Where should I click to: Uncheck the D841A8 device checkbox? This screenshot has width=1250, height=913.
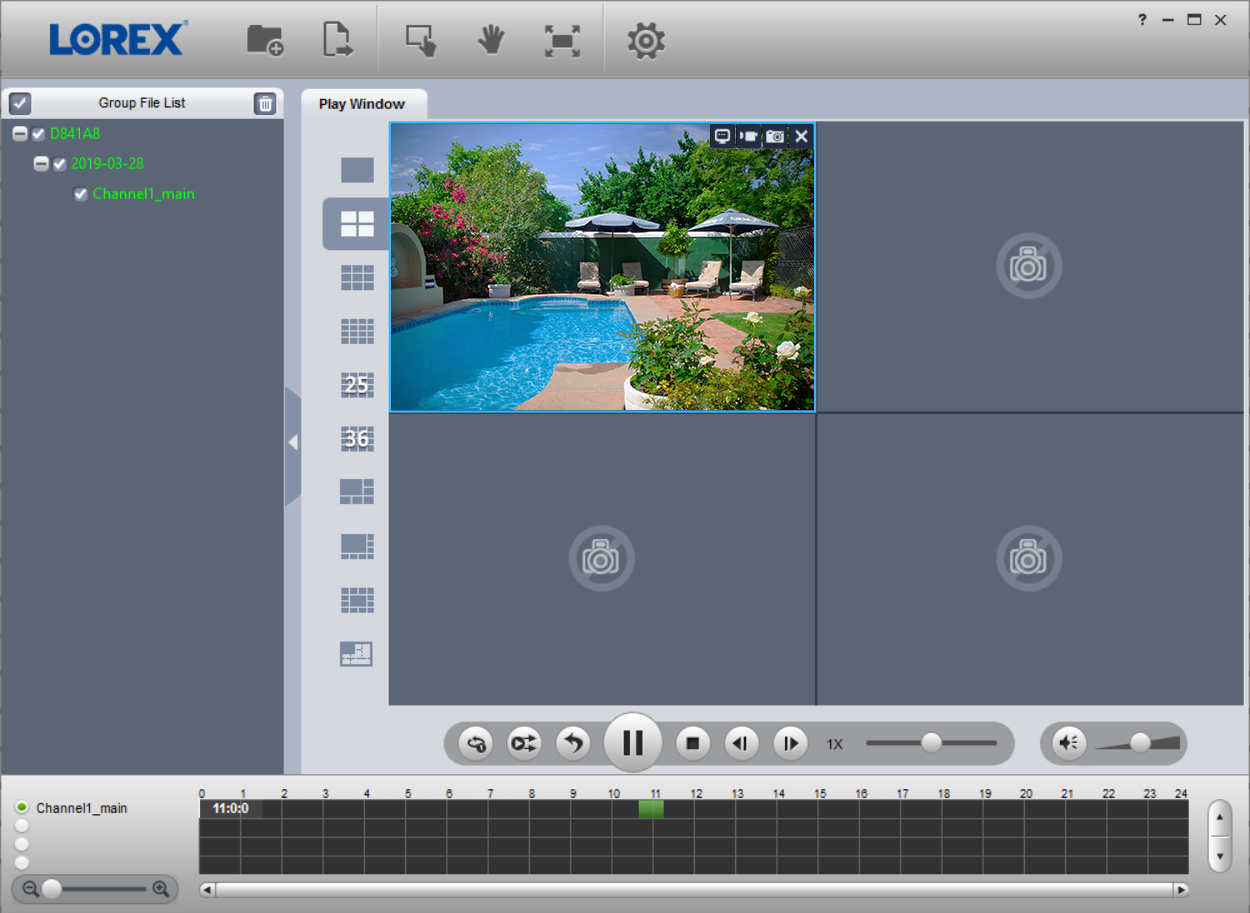pos(38,134)
